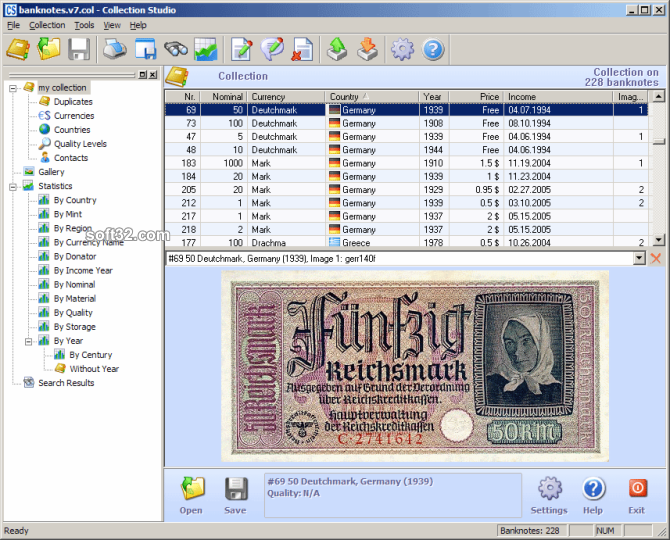
Task: Open the statistics chart toolbar icon
Action: [x=206, y=49]
